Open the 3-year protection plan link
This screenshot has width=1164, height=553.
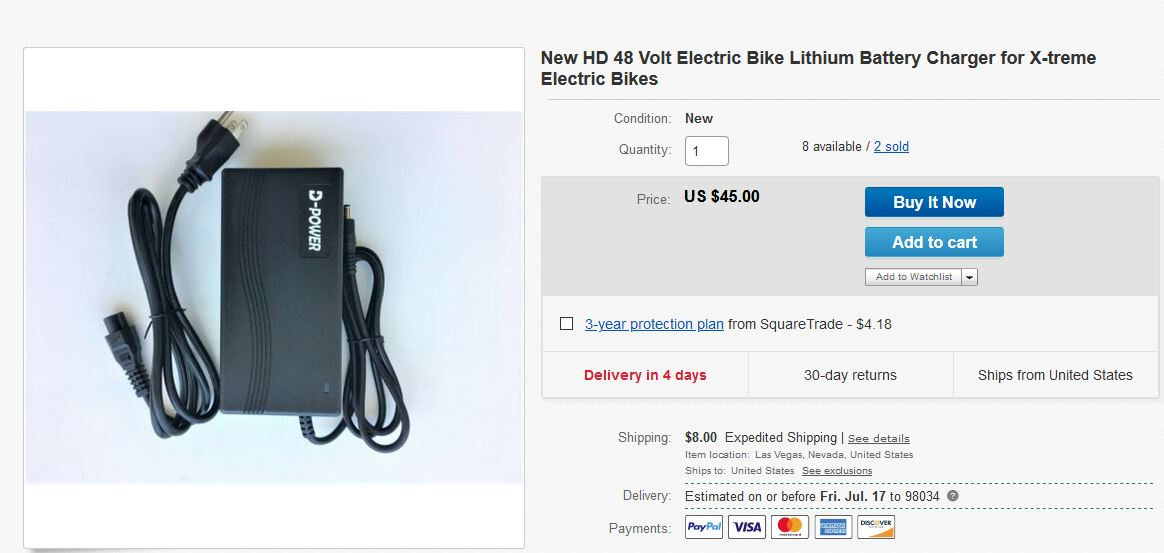click(x=654, y=324)
